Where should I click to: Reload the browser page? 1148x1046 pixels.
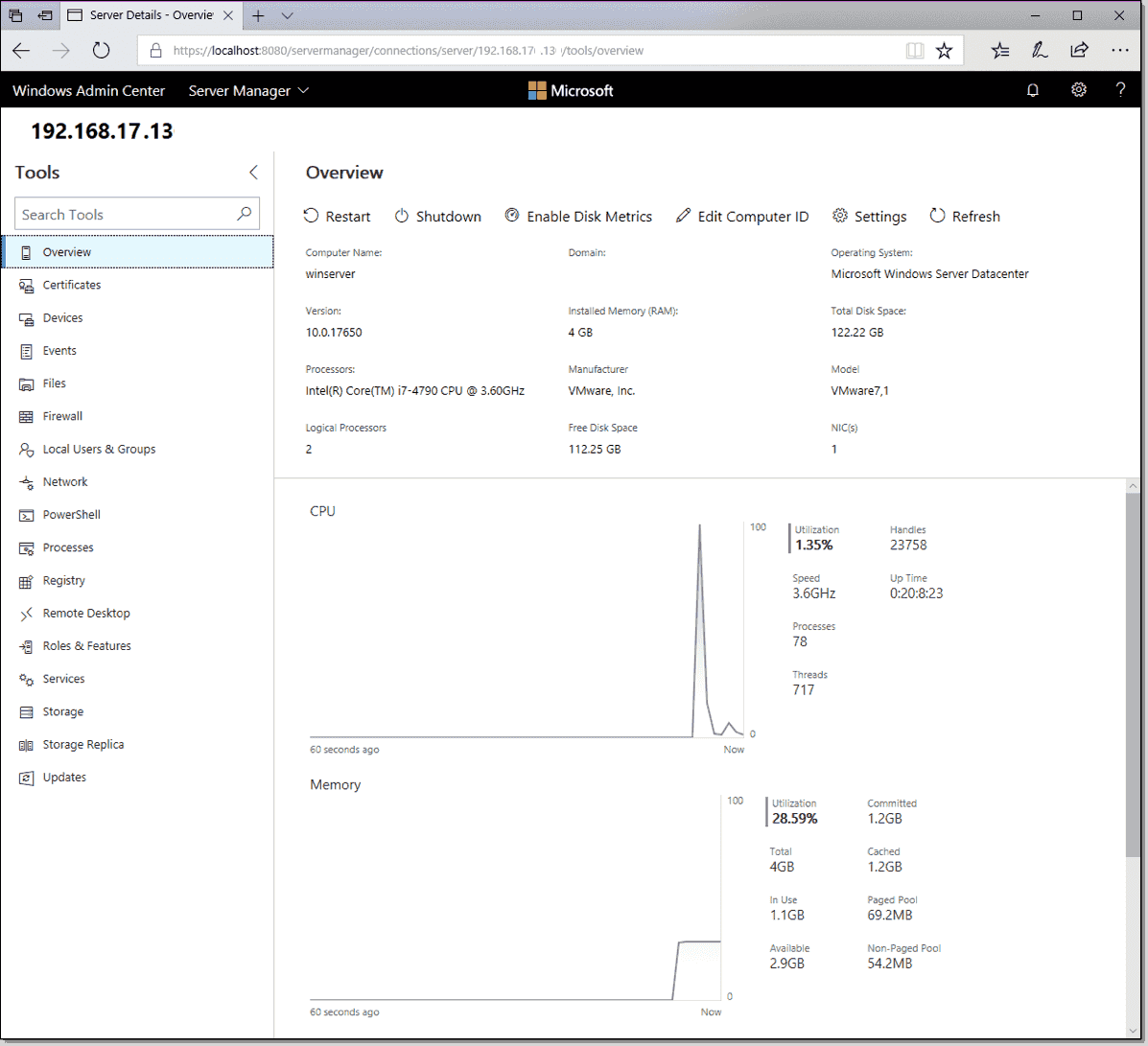click(101, 51)
